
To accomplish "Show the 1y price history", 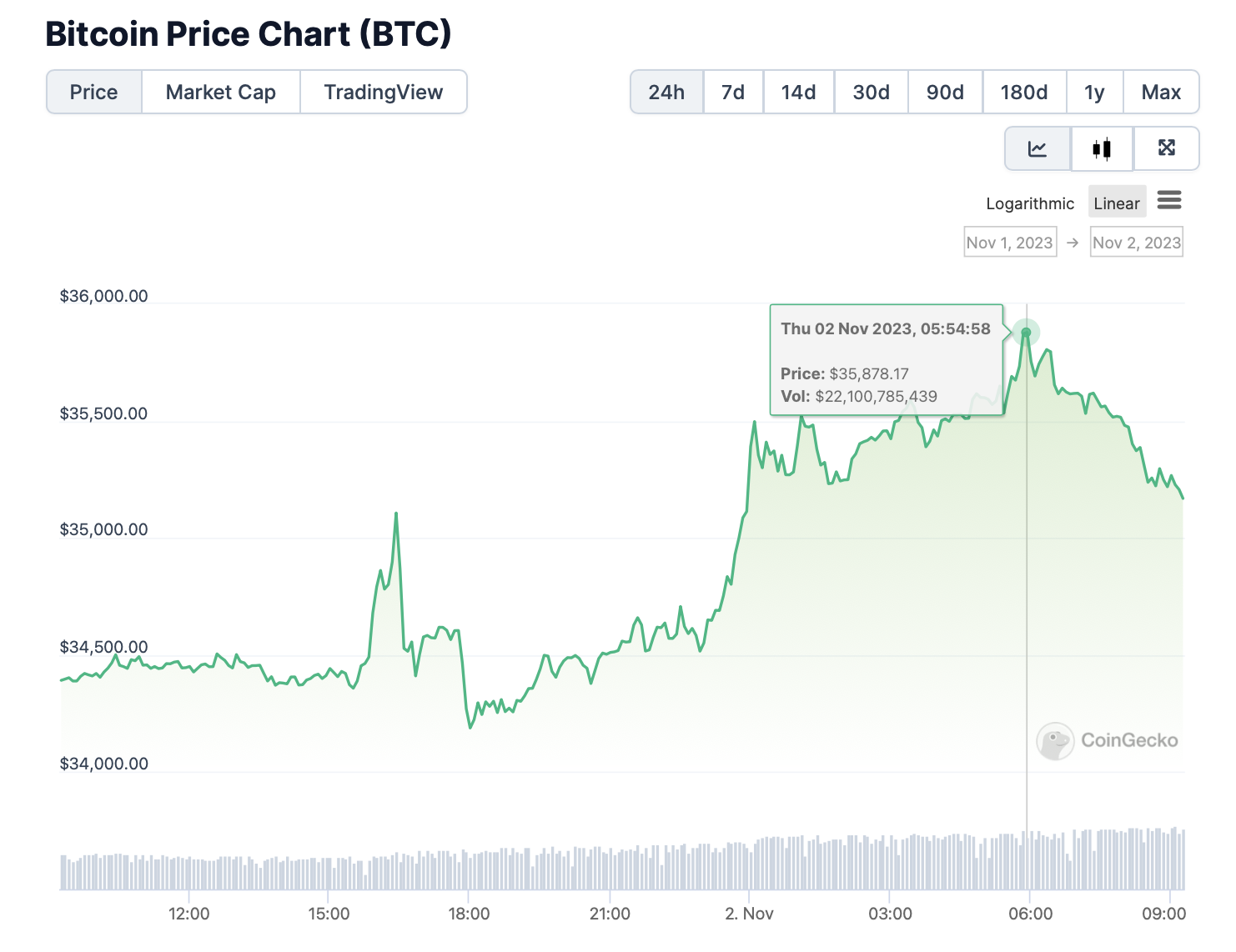I will click(x=1094, y=93).
